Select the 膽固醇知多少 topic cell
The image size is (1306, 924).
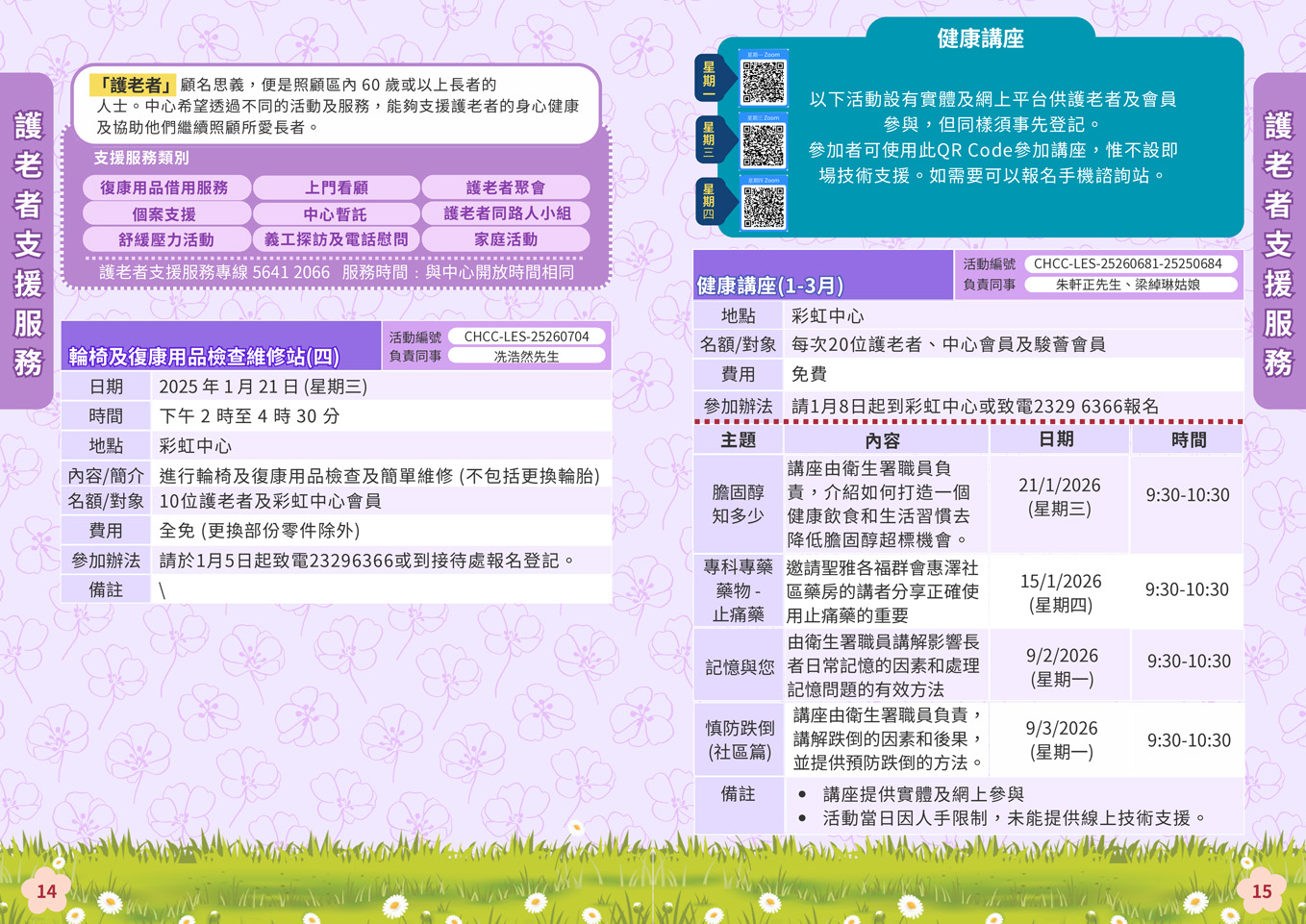click(x=738, y=504)
